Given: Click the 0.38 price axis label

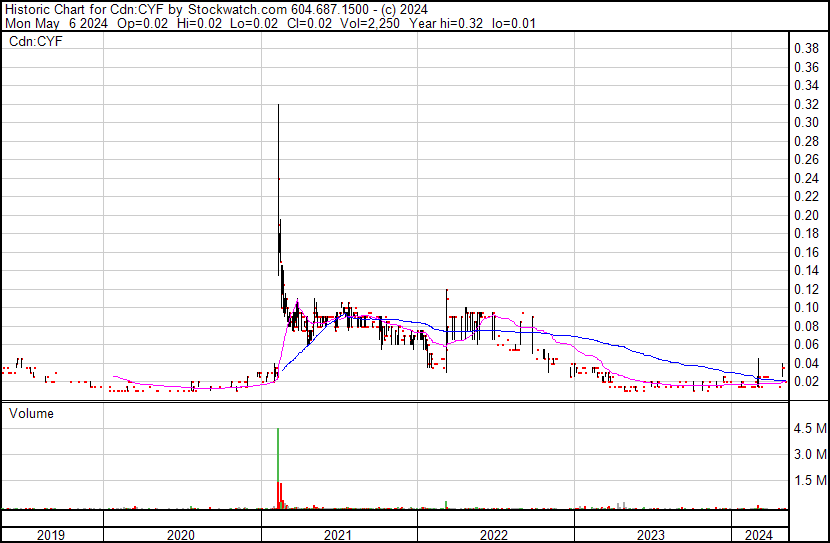Looking at the screenshot, I should [x=807, y=49].
